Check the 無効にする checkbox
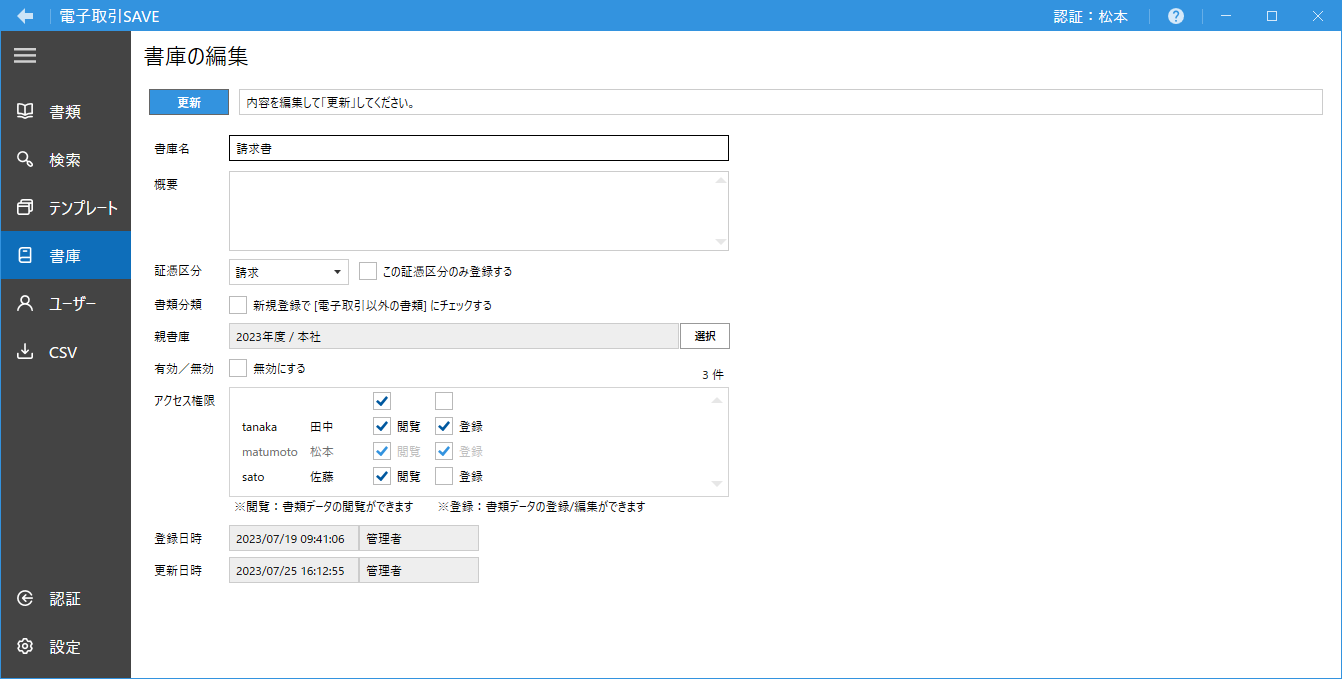 pos(237,368)
